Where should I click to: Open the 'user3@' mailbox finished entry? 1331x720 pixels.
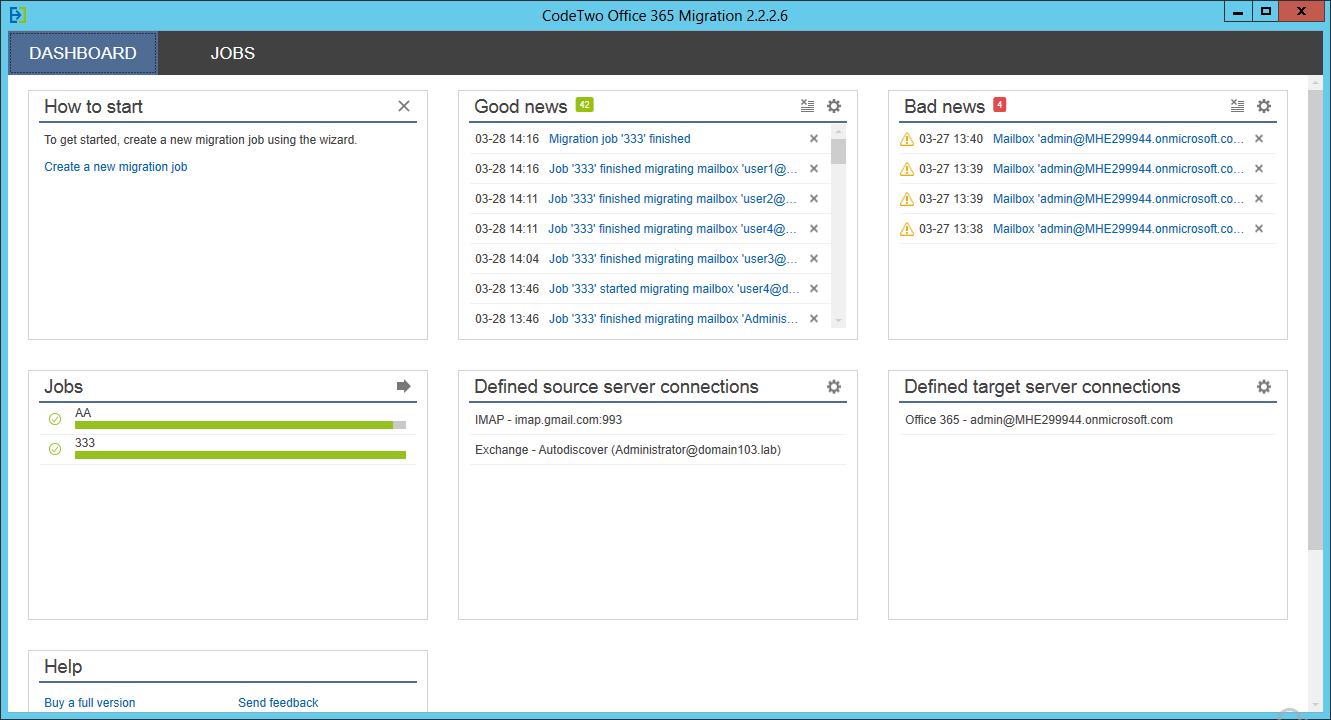tap(673, 259)
